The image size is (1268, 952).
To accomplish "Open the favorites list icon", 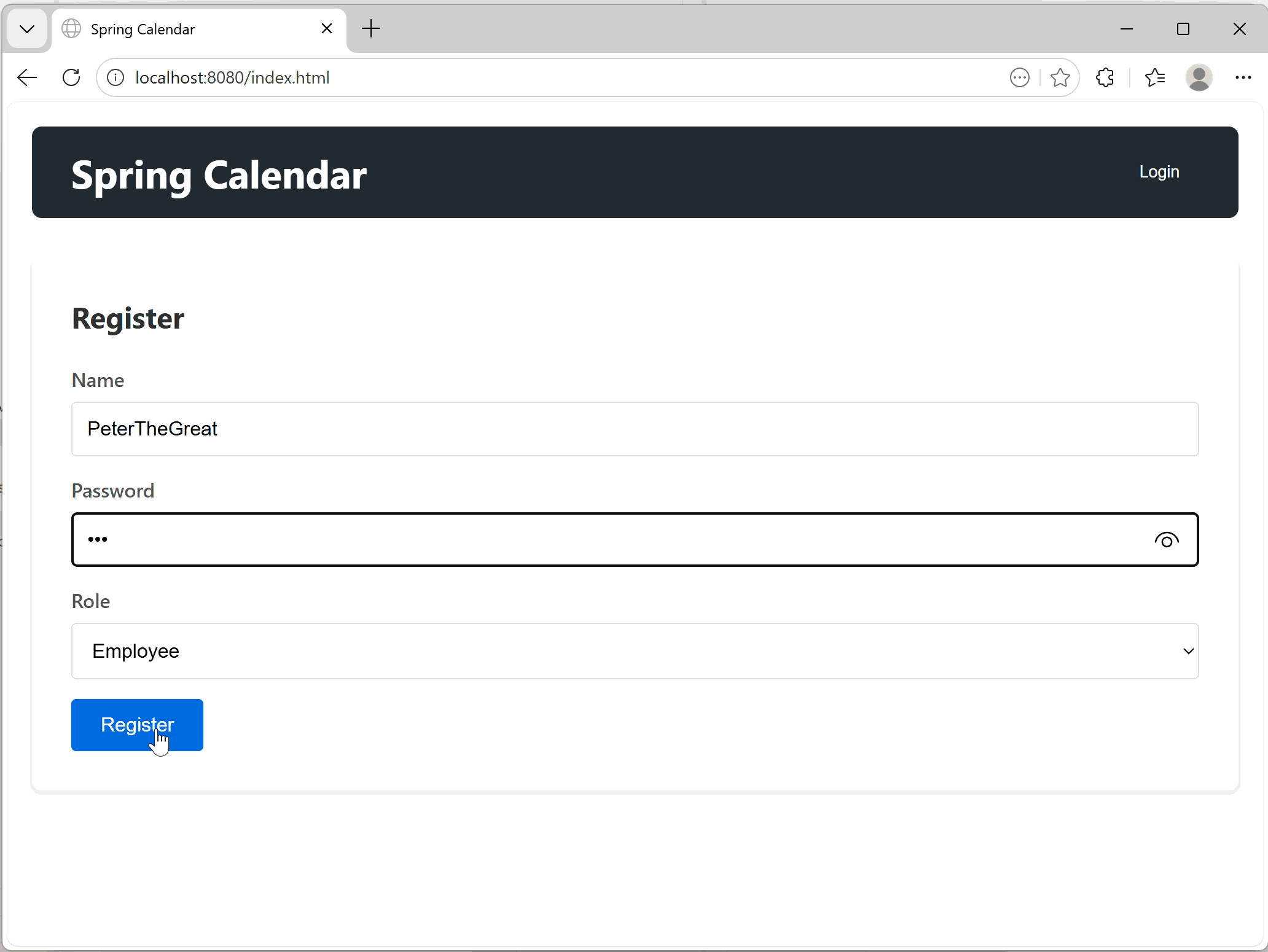I will coord(1155,77).
